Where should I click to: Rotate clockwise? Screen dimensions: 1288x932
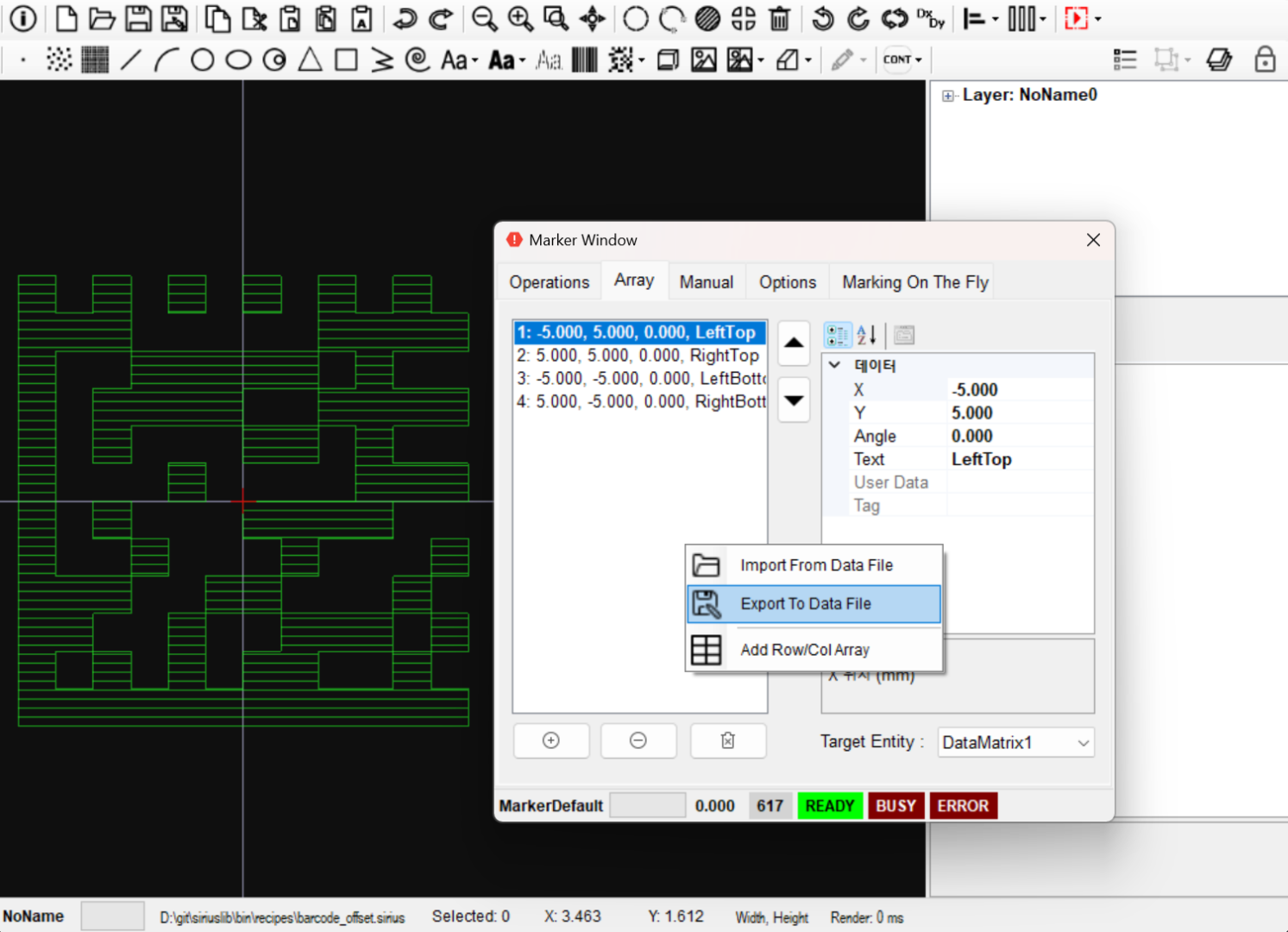858,18
